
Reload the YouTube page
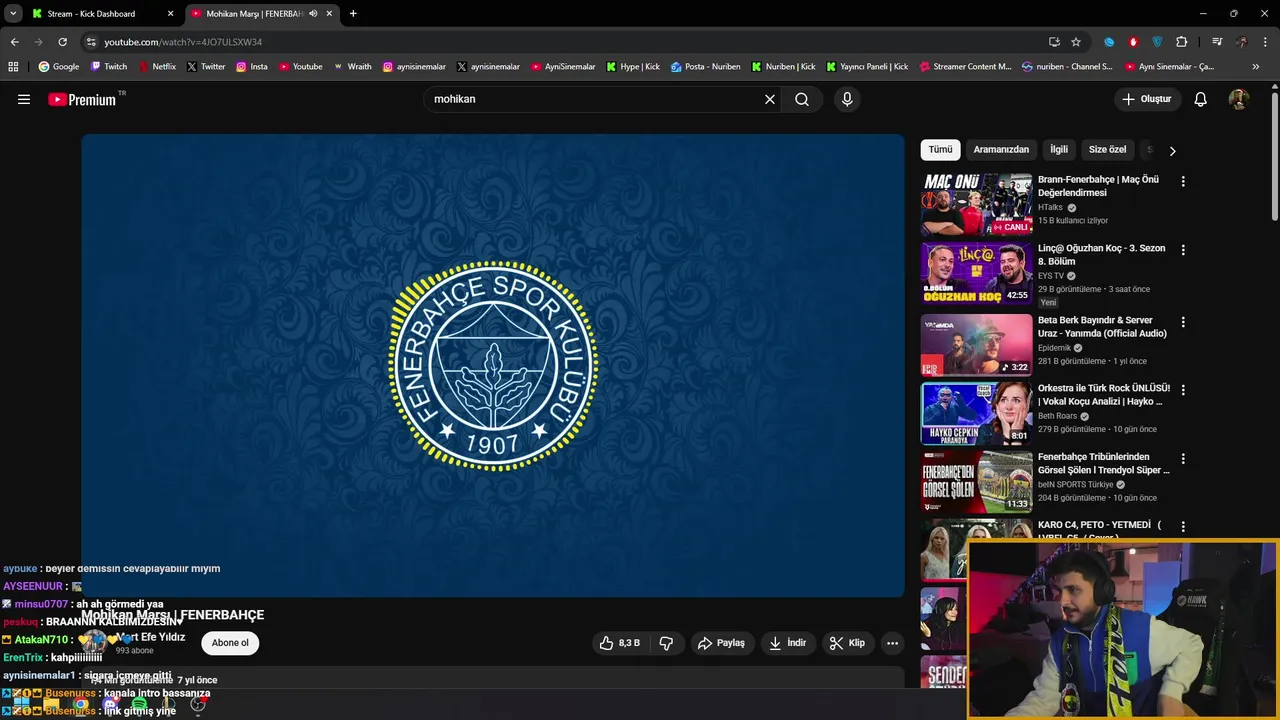[62, 42]
